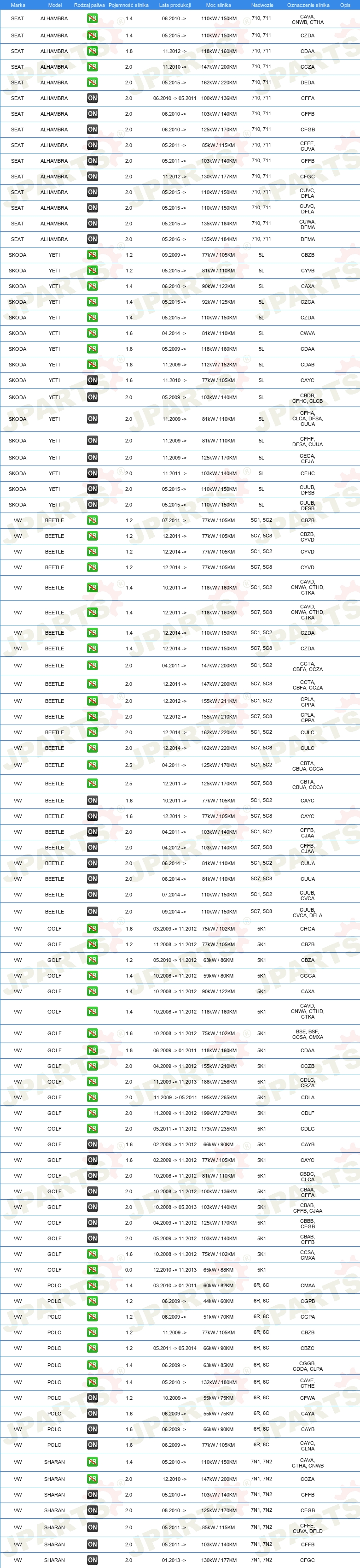The image size is (360, 1568).
Task: Click diesel ON icon in Yeti CAYC row
Action: [x=92, y=380]
